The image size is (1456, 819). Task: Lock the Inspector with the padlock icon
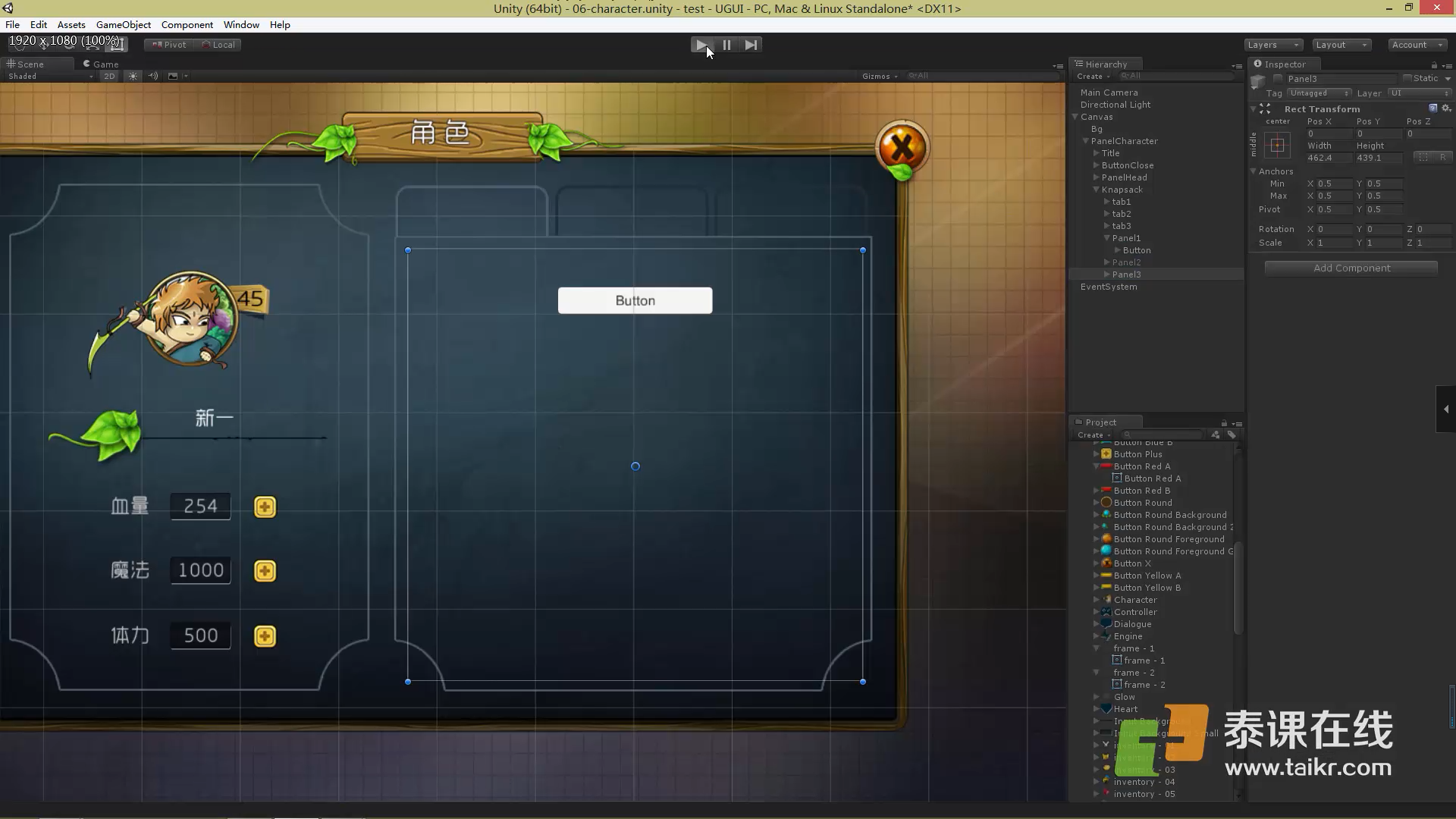coord(1434,64)
